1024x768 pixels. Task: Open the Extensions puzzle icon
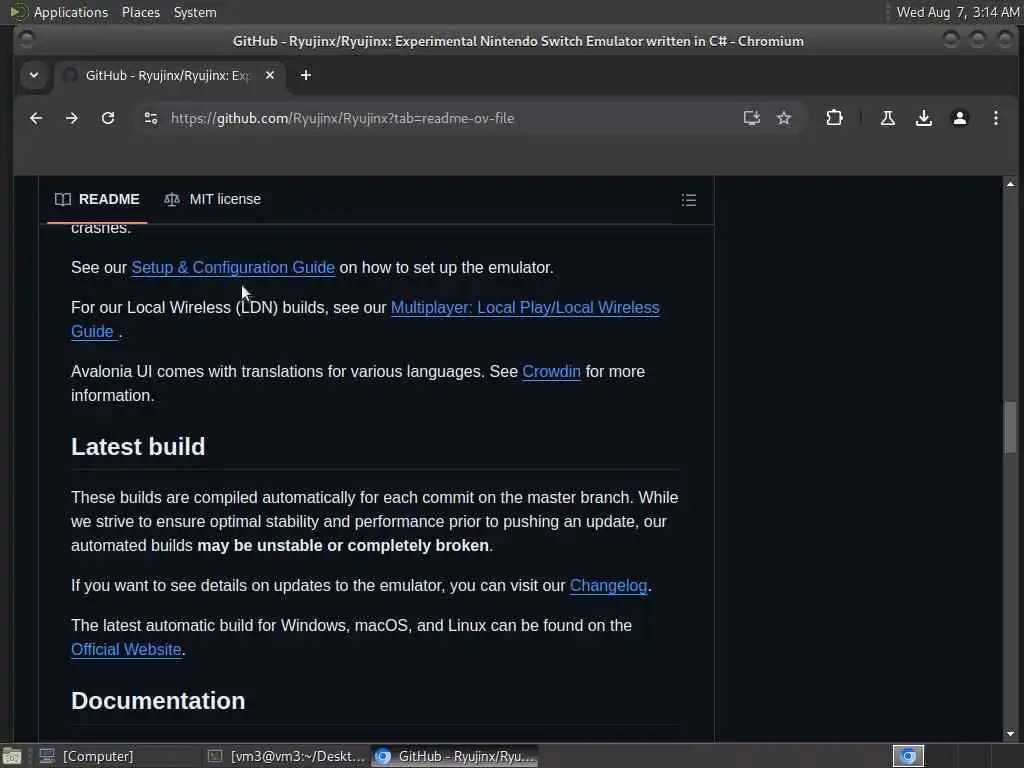pos(834,118)
